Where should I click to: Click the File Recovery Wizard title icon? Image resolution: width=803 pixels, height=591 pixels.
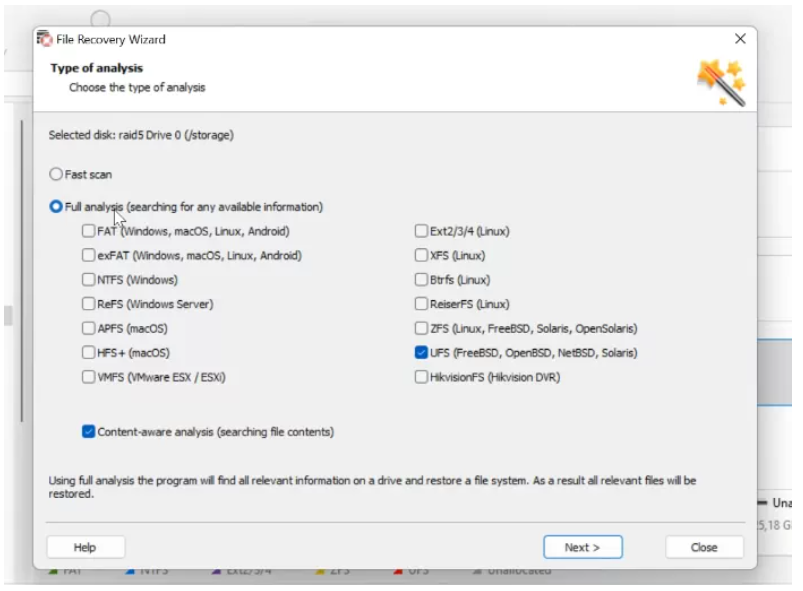[x=44, y=39]
